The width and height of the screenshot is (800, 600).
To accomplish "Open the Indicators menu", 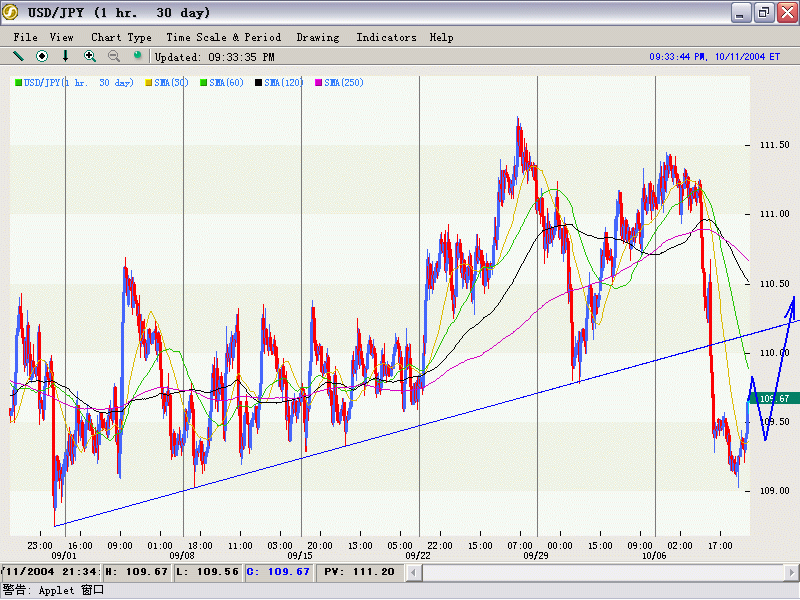I will click(x=386, y=37).
